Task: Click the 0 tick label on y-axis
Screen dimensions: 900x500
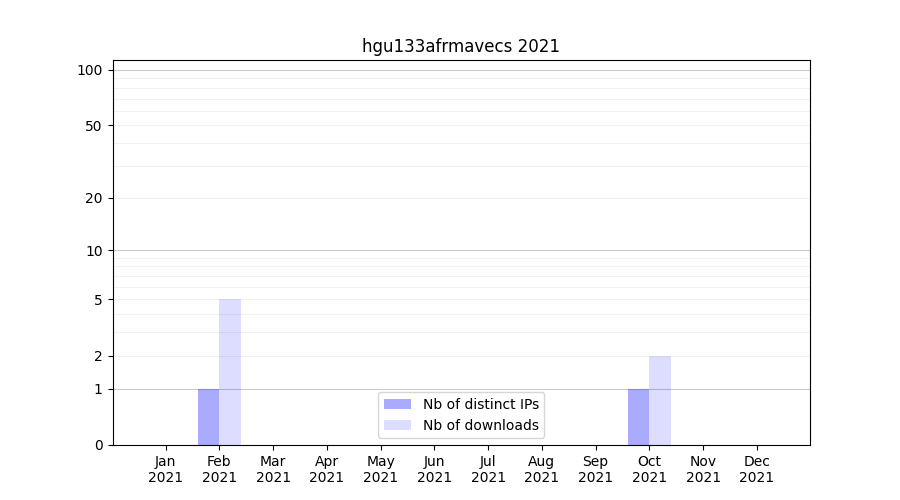Action: point(98,445)
